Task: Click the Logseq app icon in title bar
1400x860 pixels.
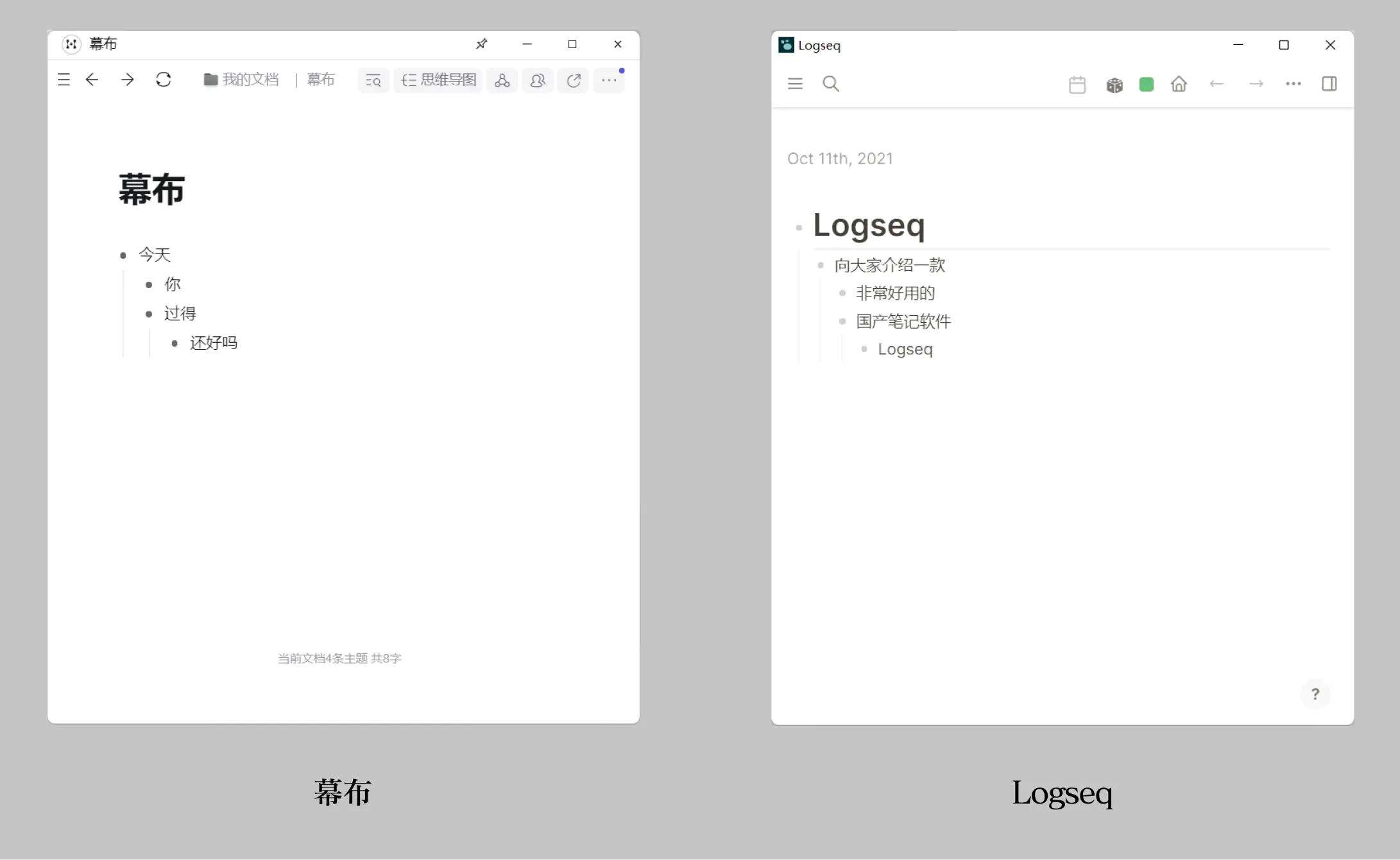Action: coord(786,45)
